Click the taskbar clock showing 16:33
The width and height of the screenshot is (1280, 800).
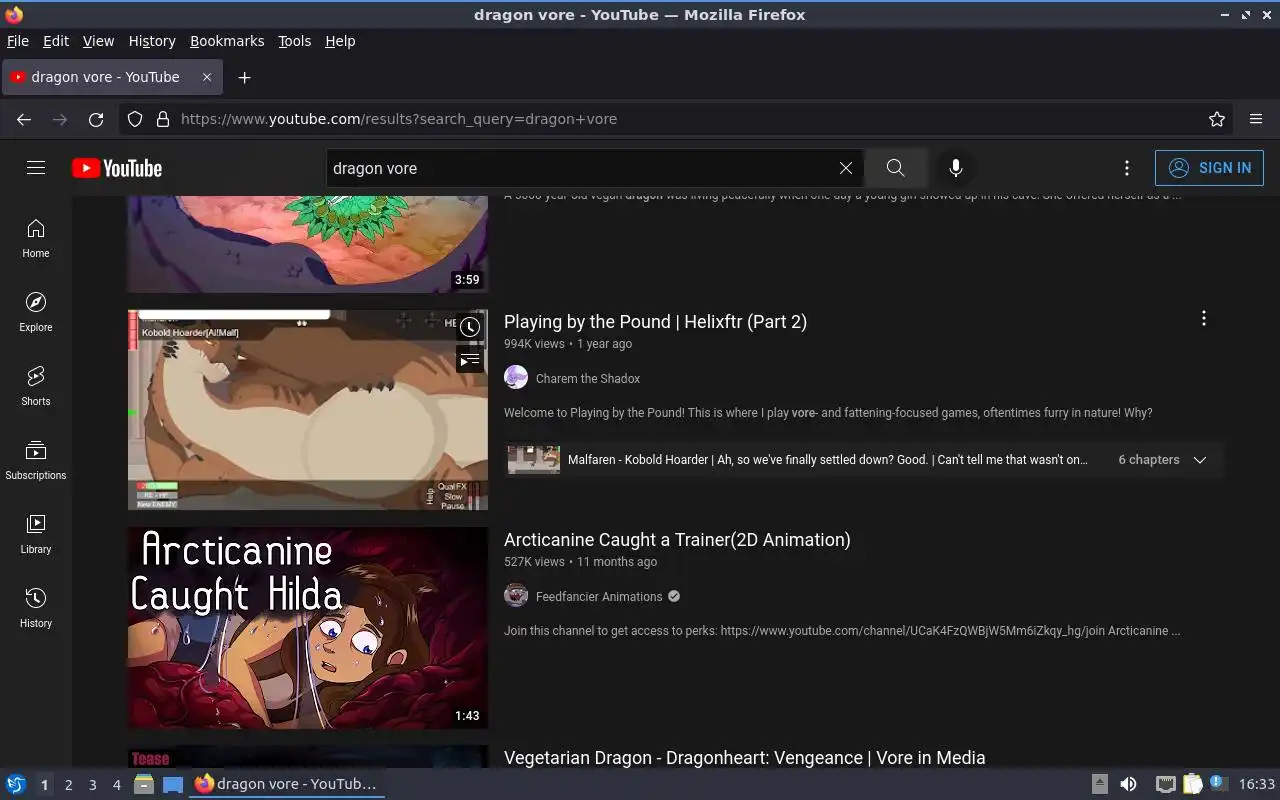tap(1256, 785)
